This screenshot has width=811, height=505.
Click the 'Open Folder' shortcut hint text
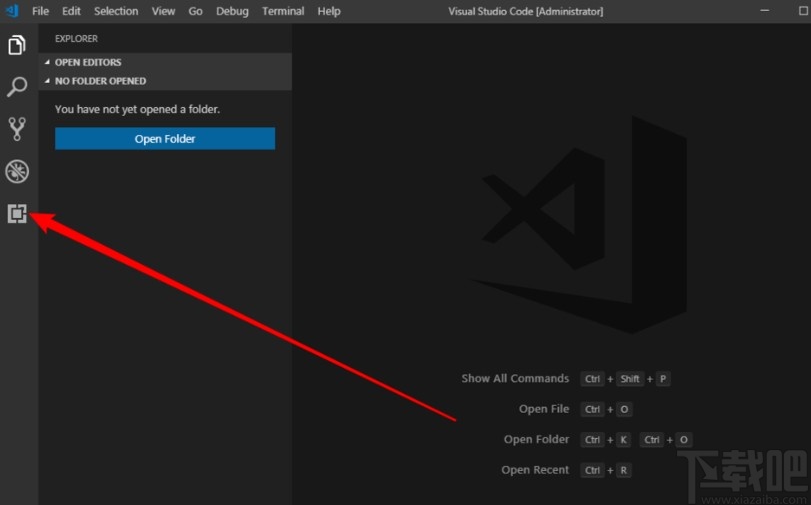(x=536, y=439)
